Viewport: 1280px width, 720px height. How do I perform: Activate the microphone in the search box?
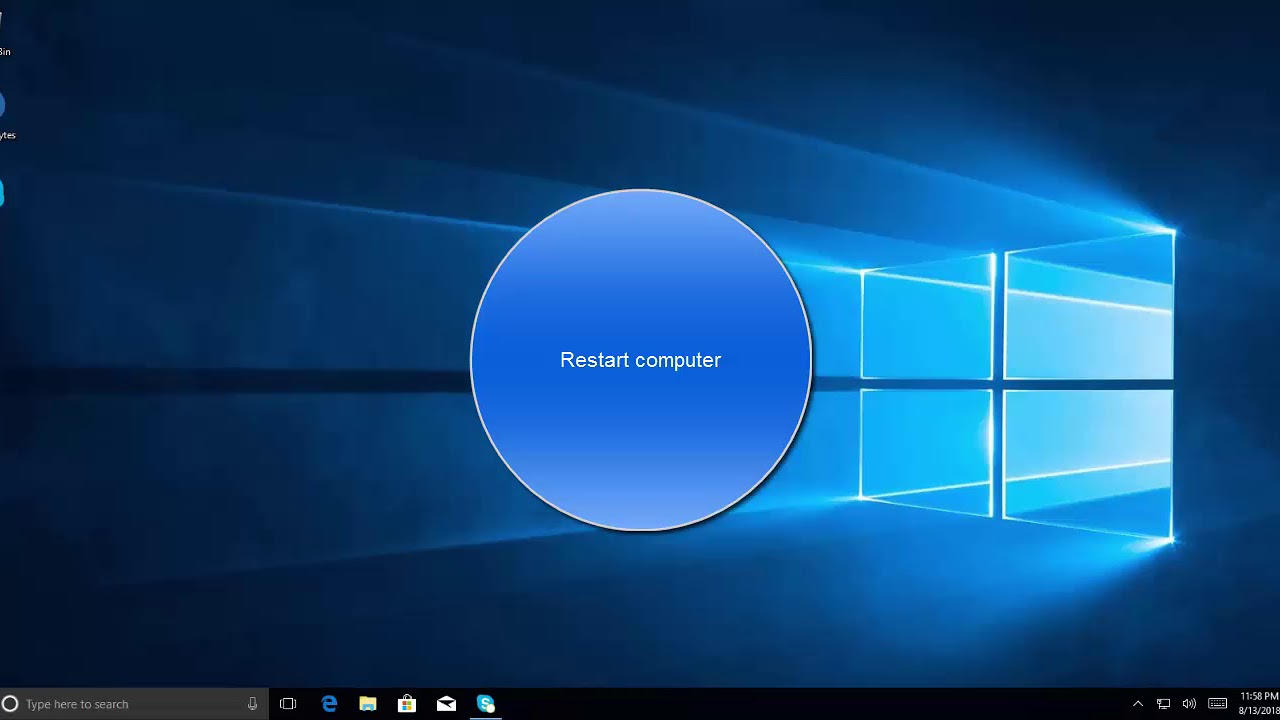click(x=252, y=704)
